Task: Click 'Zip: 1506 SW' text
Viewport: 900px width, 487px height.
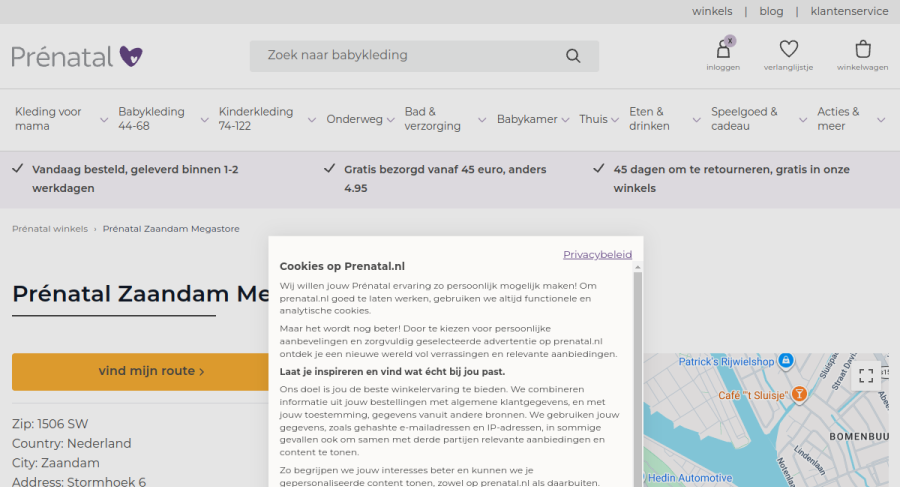Action: click(x=50, y=424)
